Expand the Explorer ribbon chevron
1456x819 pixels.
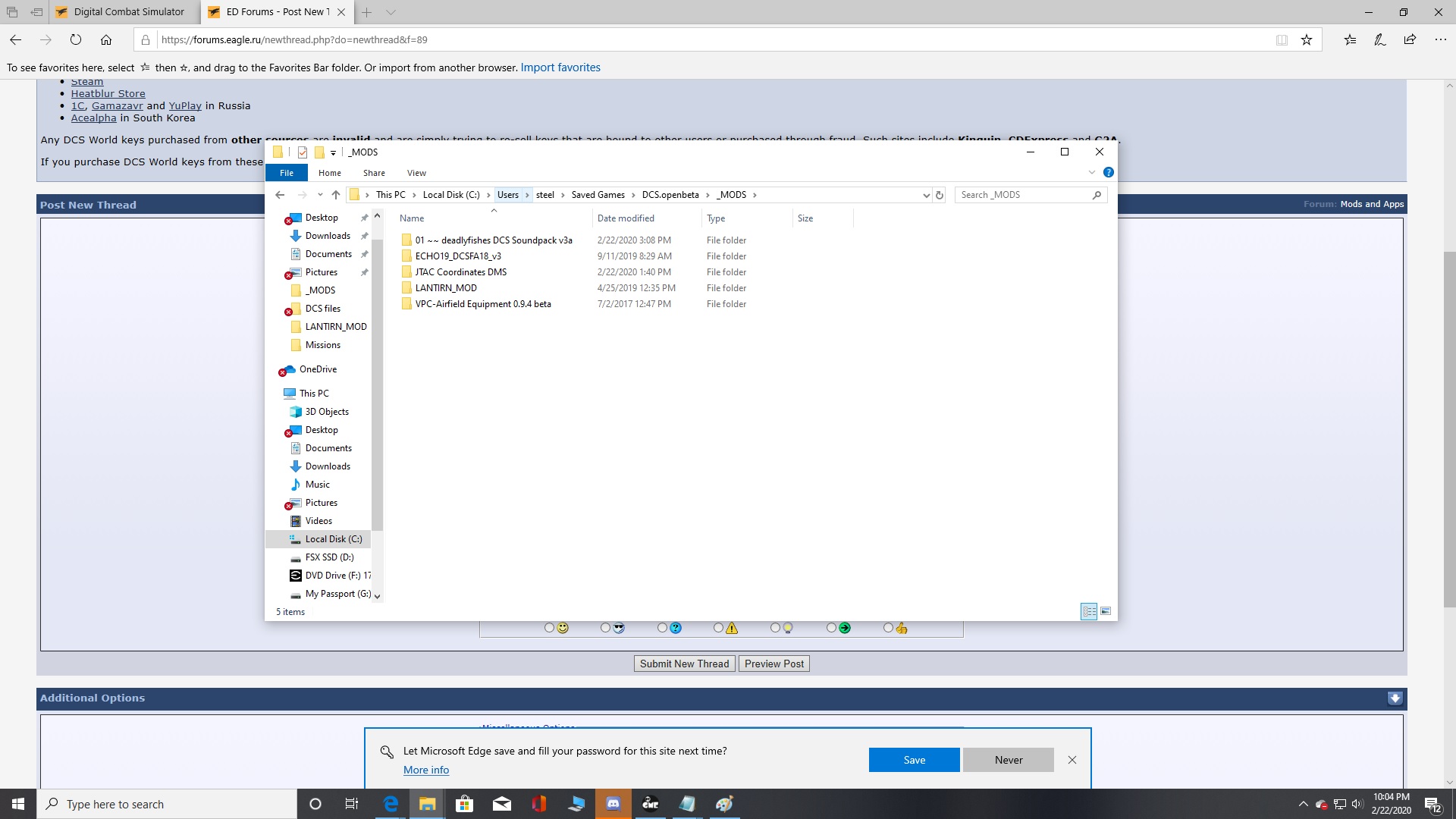(1092, 172)
